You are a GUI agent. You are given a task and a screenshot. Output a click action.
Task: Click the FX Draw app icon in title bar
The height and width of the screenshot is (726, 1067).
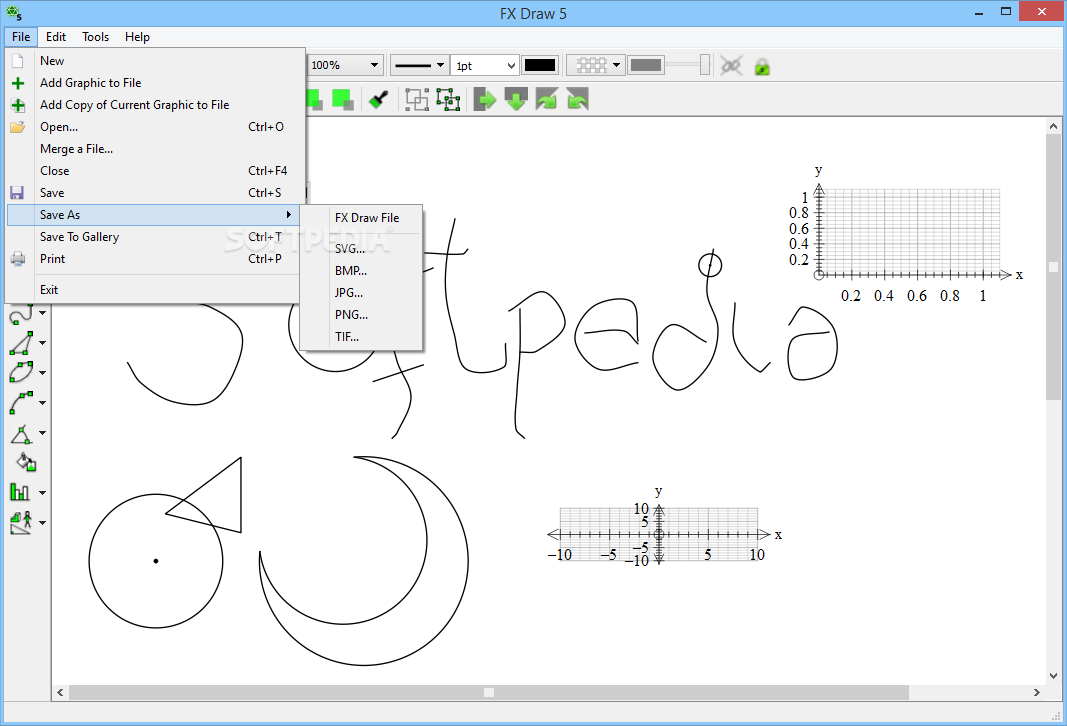click(x=14, y=13)
